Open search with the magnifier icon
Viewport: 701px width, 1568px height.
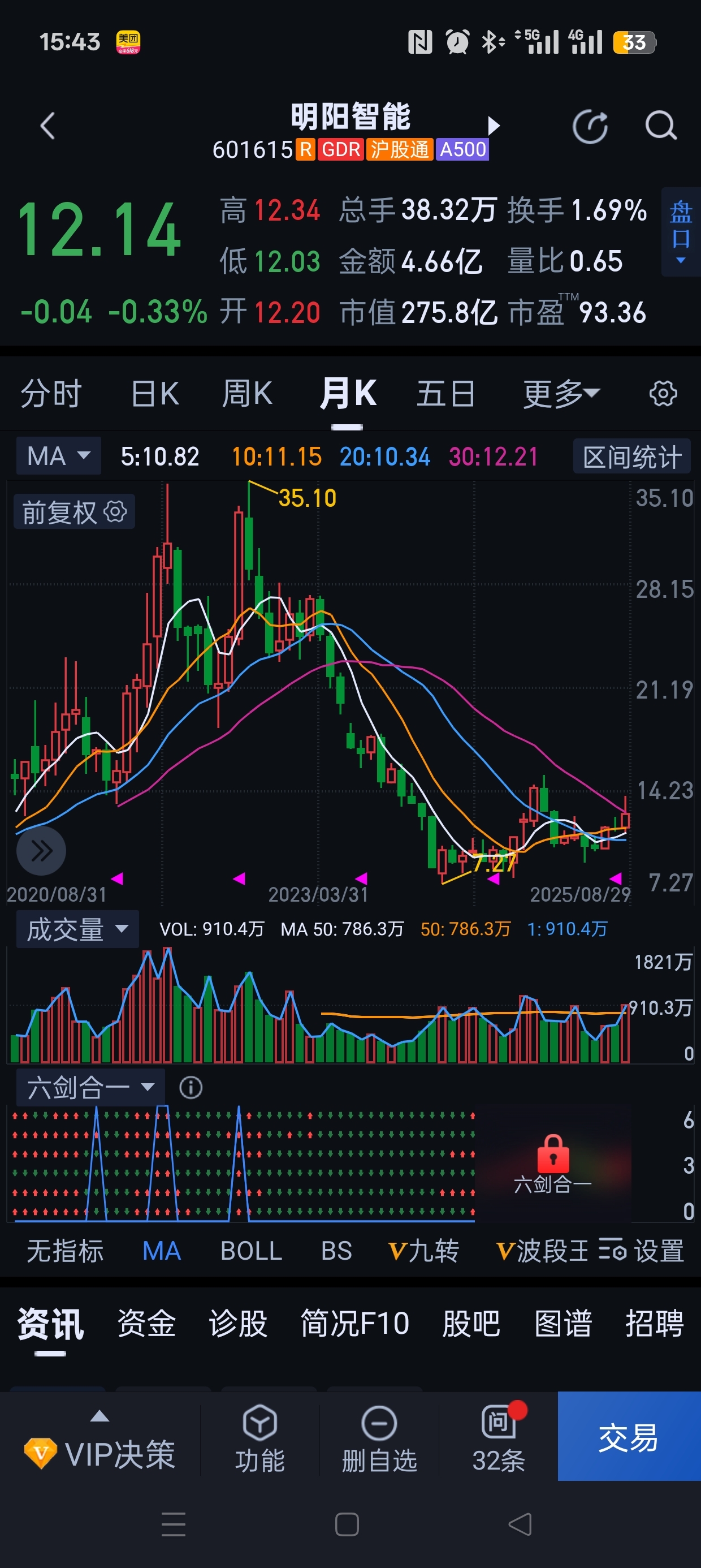[661, 126]
